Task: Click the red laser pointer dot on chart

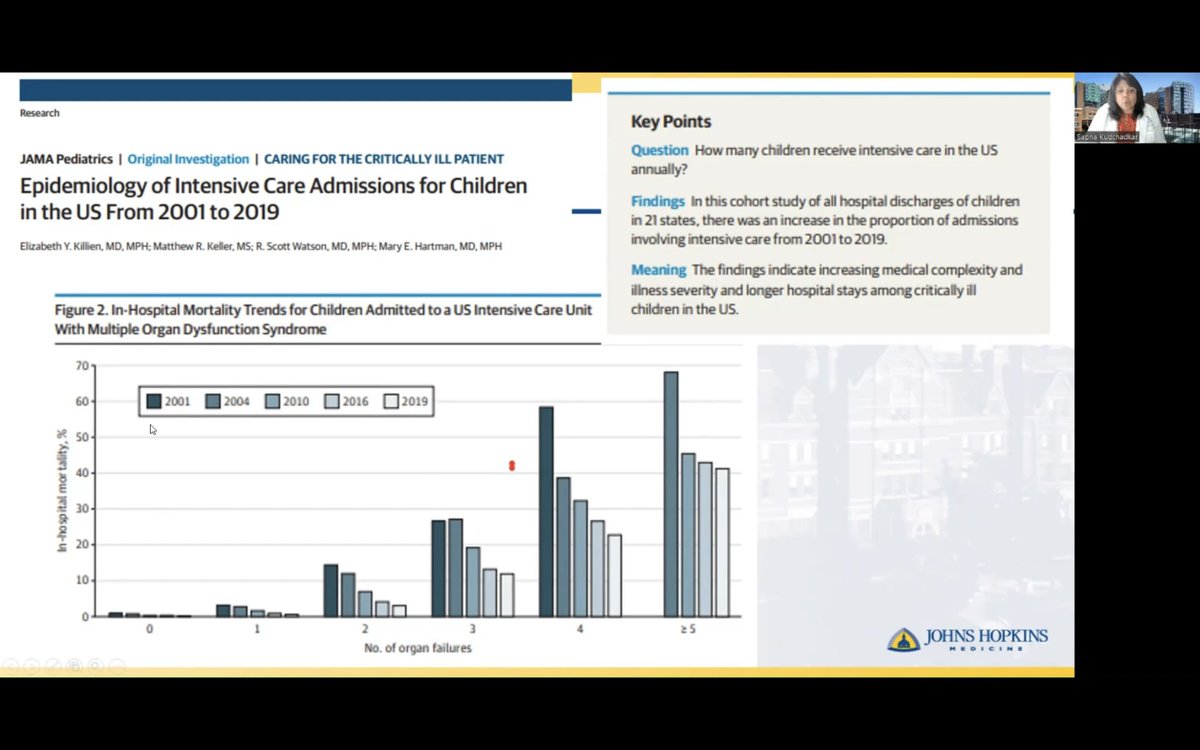Action: click(512, 466)
